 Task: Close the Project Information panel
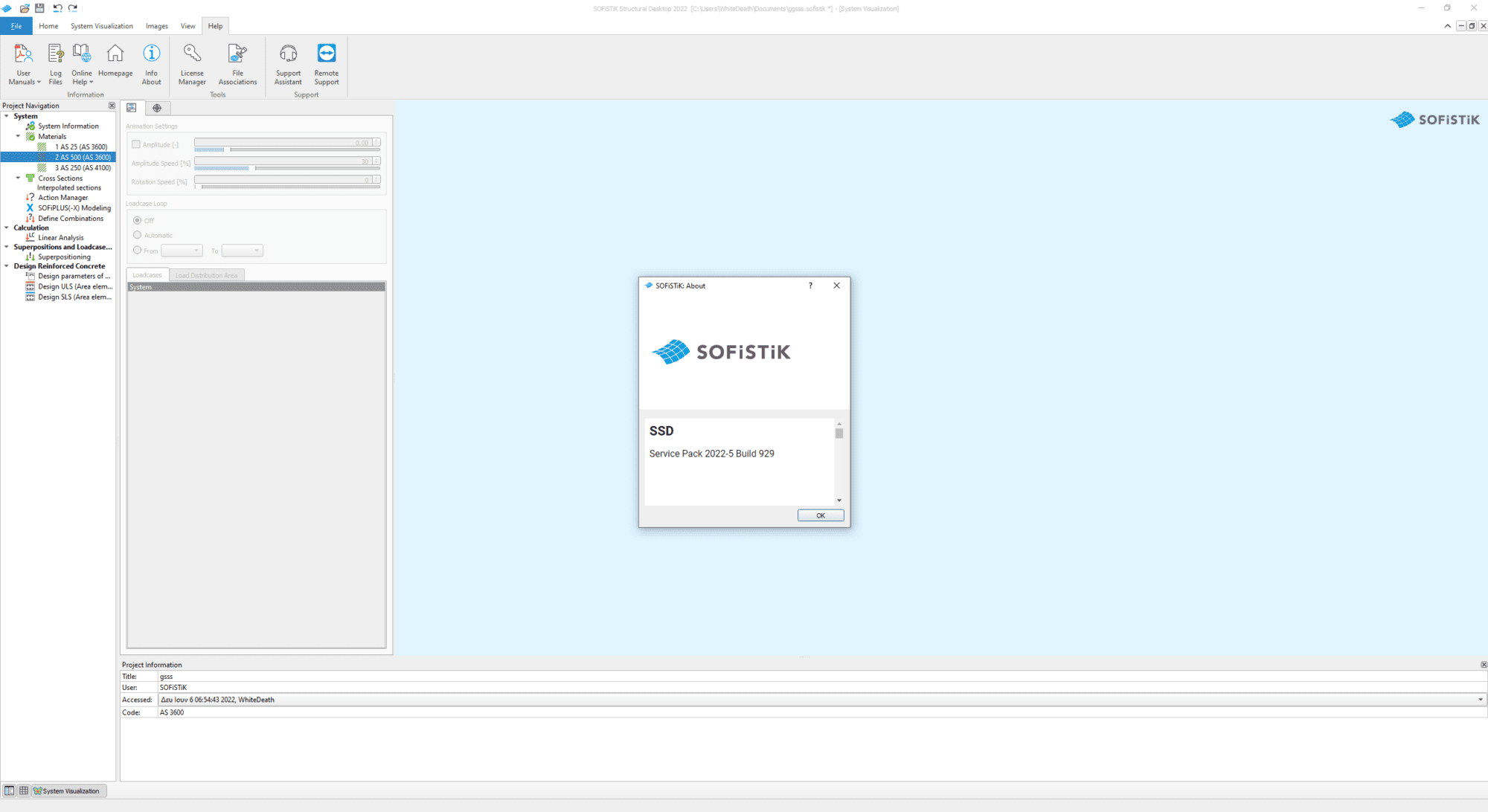tap(1484, 665)
